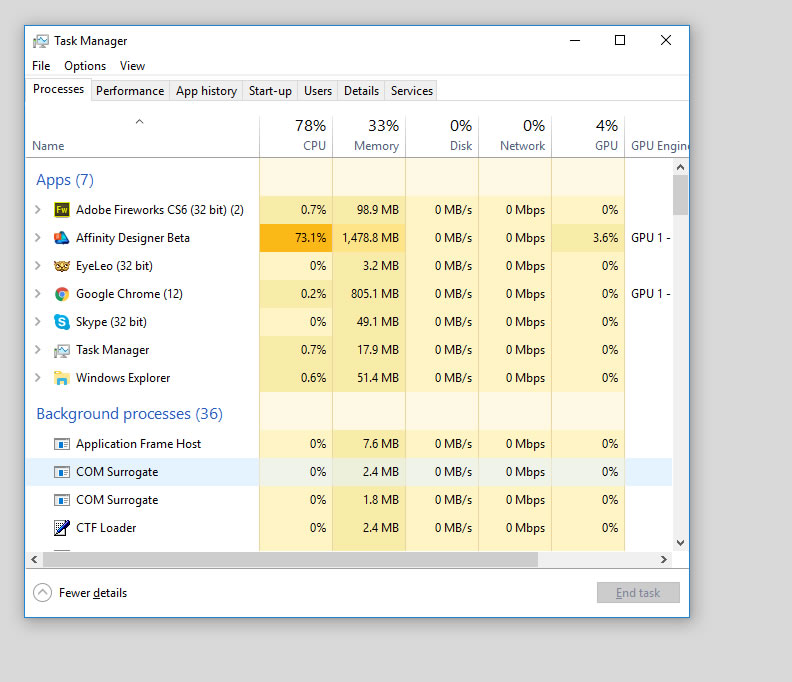The height and width of the screenshot is (682, 792).
Task: Click the 98.9 MB memory cell
Action: coord(369,210)
